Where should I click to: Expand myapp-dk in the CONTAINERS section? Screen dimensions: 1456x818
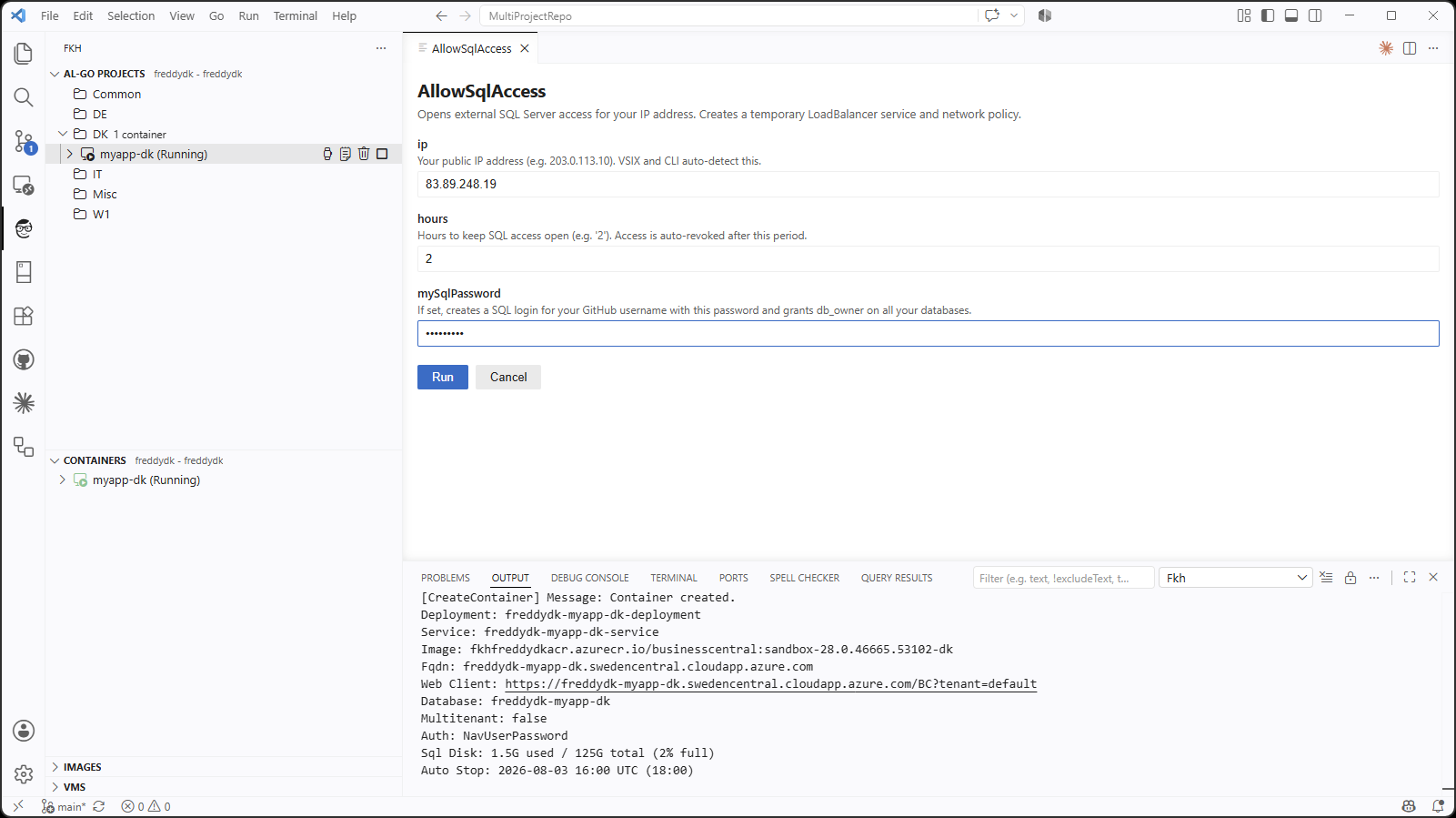(x=63, y=480)
